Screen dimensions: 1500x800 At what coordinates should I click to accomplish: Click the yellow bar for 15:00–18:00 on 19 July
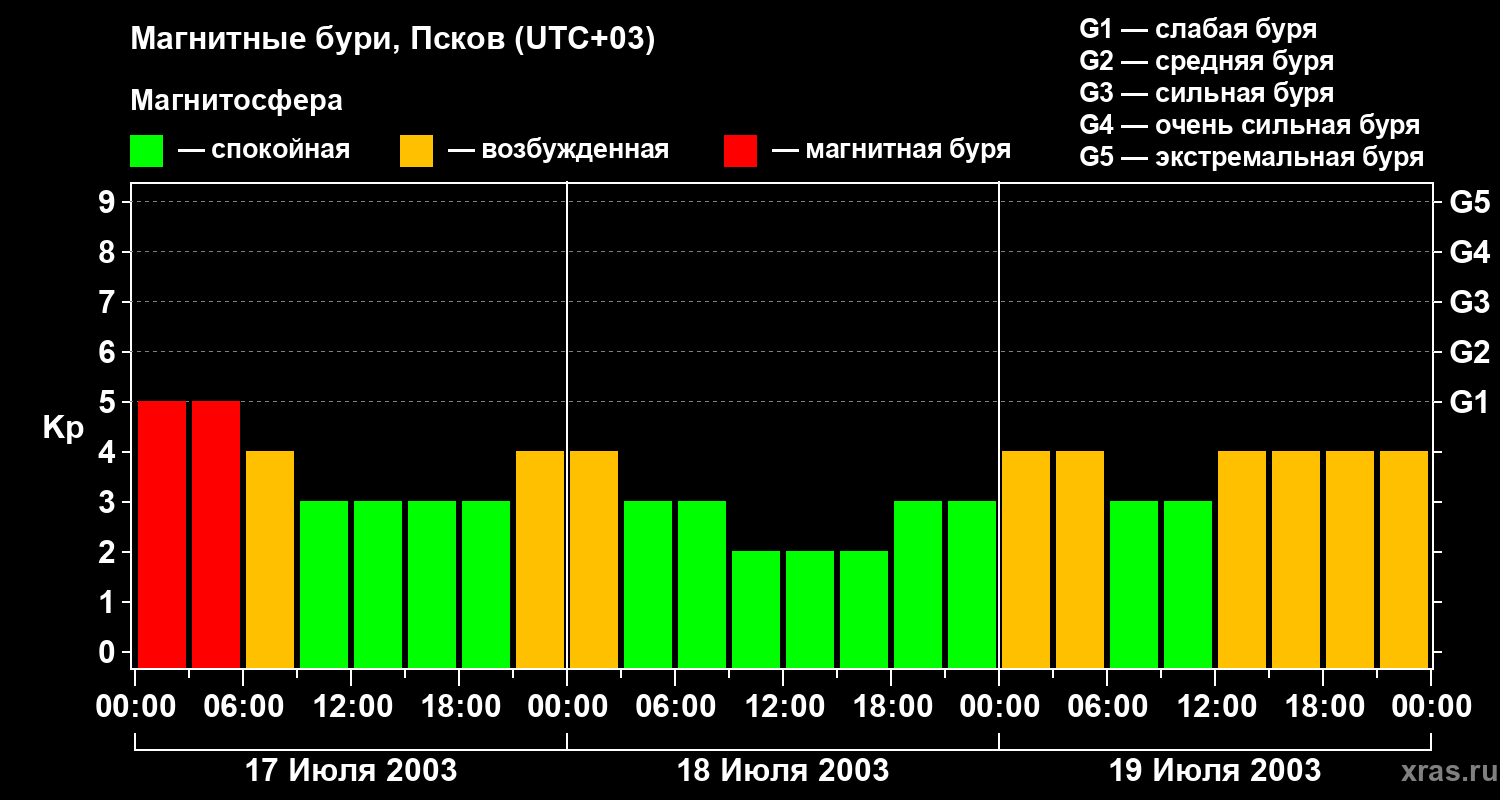(x=1296, y=559)
